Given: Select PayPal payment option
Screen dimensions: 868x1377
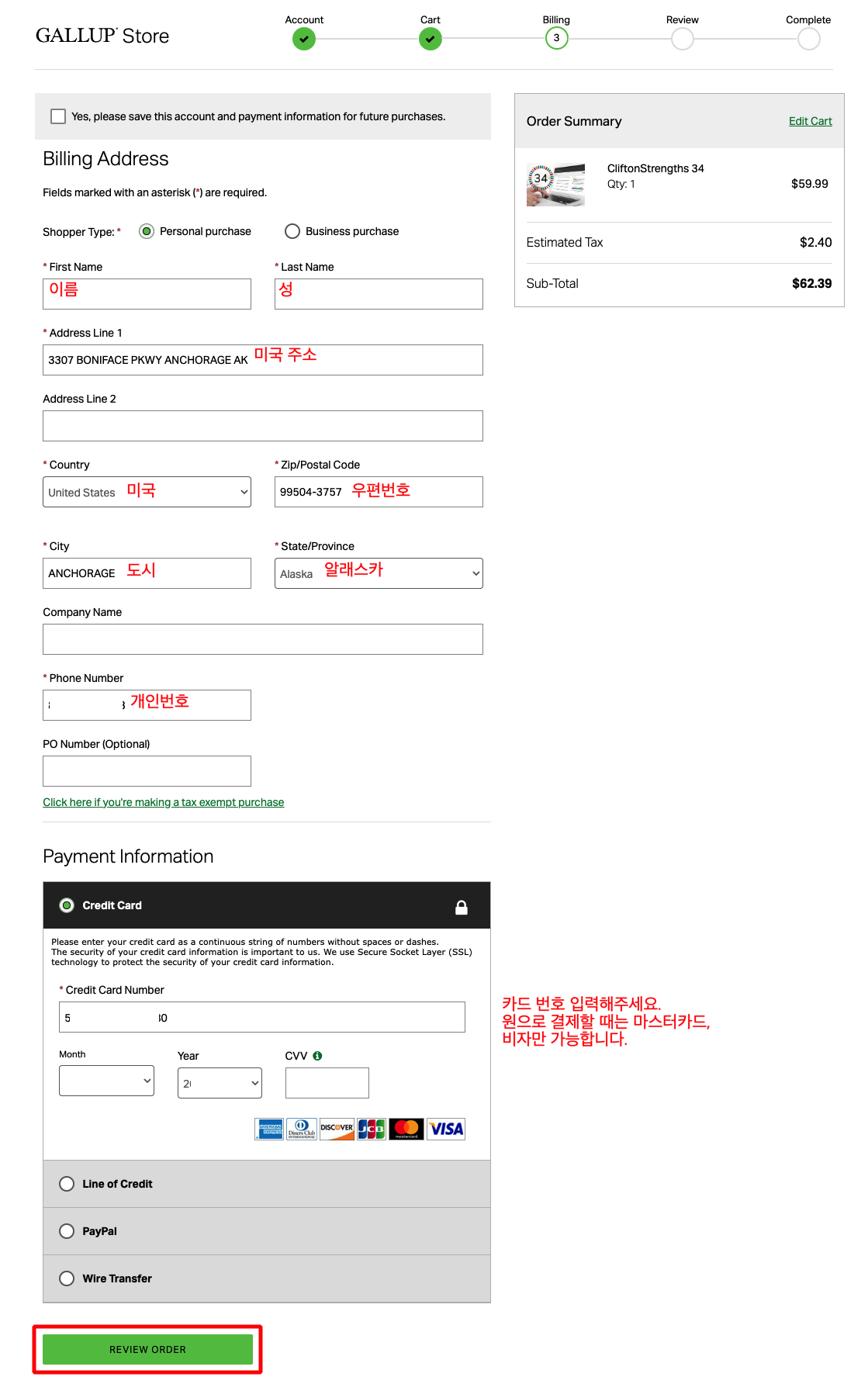Looking at the screenshot, I should (x=67, y=1231).
